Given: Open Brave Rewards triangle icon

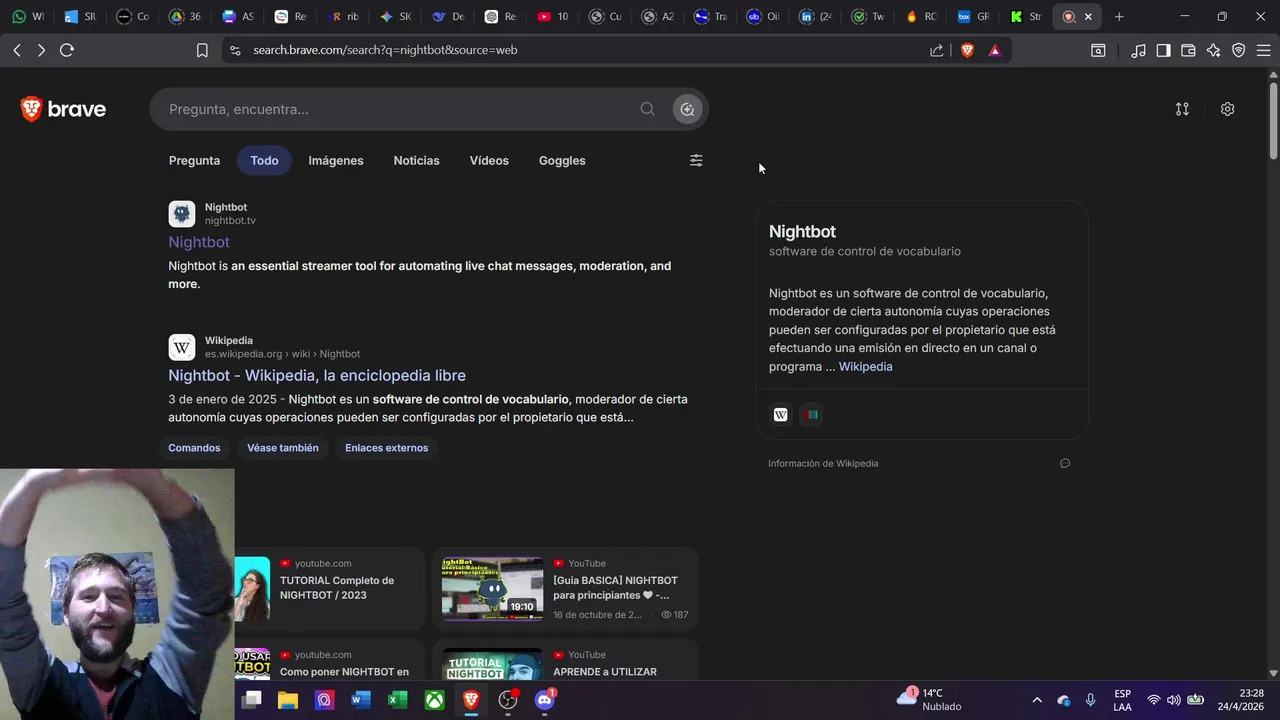Looking at the screenshot, I should 995,50.
